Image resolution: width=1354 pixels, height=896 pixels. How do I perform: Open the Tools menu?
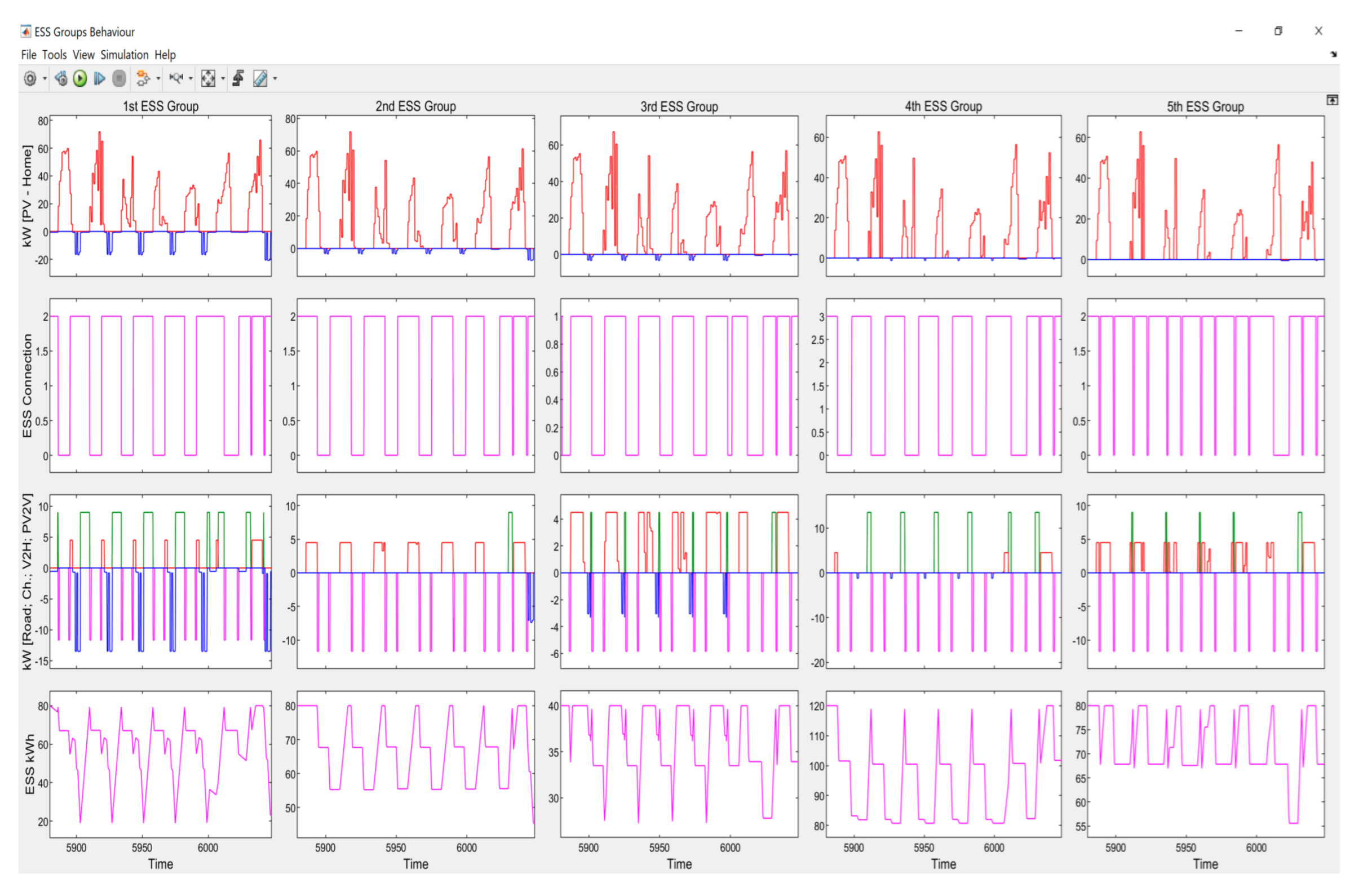click(54, 55)
